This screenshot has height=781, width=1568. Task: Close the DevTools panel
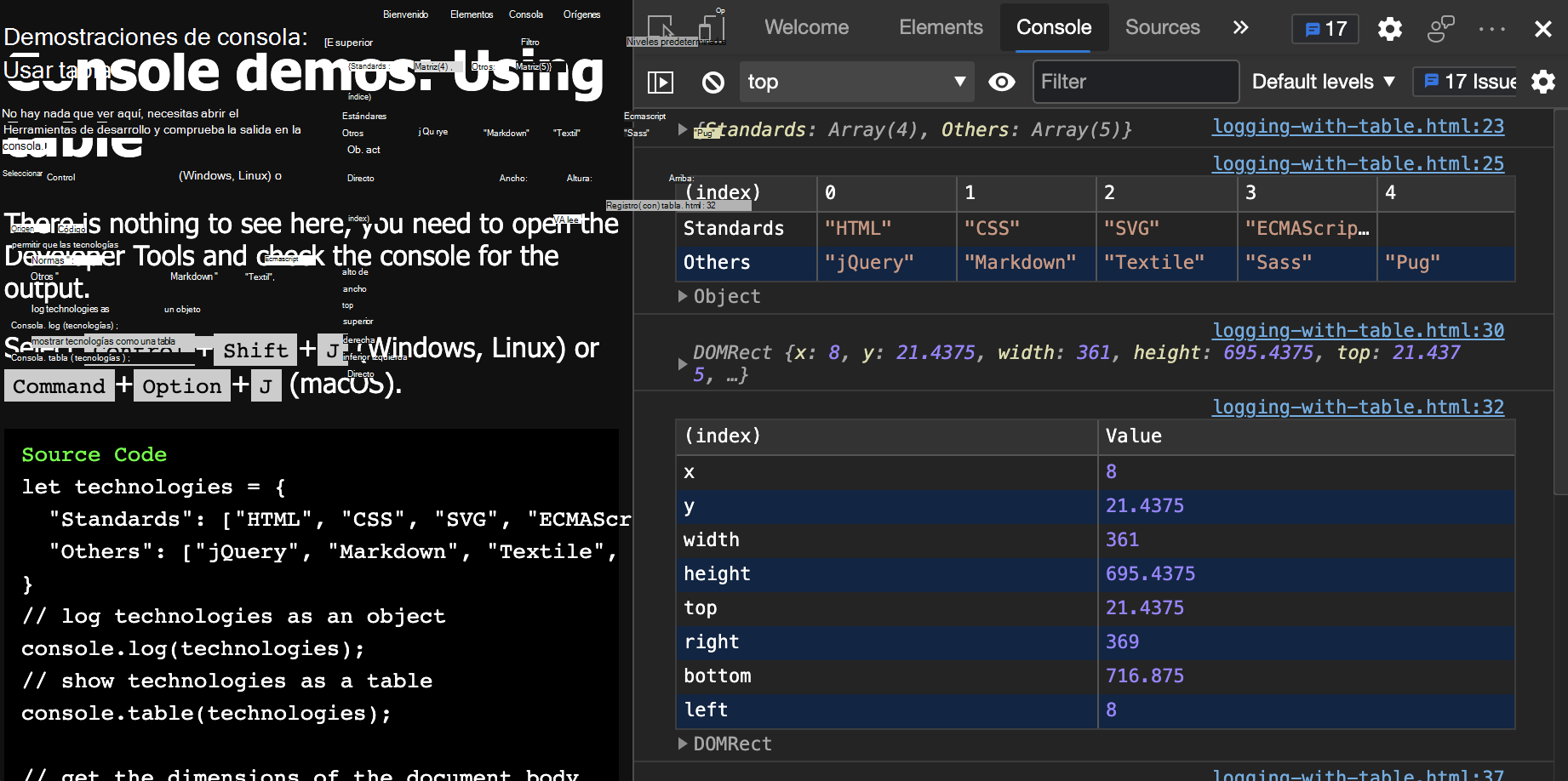tap(1542, 29)
